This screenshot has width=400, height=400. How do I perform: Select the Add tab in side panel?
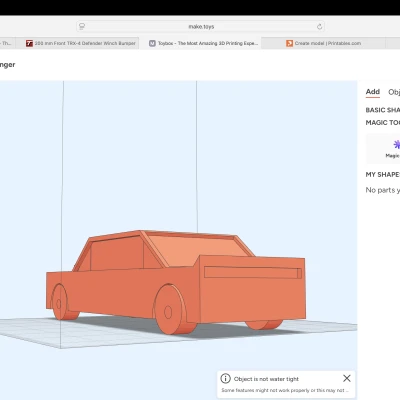click(x=373, y=92)
